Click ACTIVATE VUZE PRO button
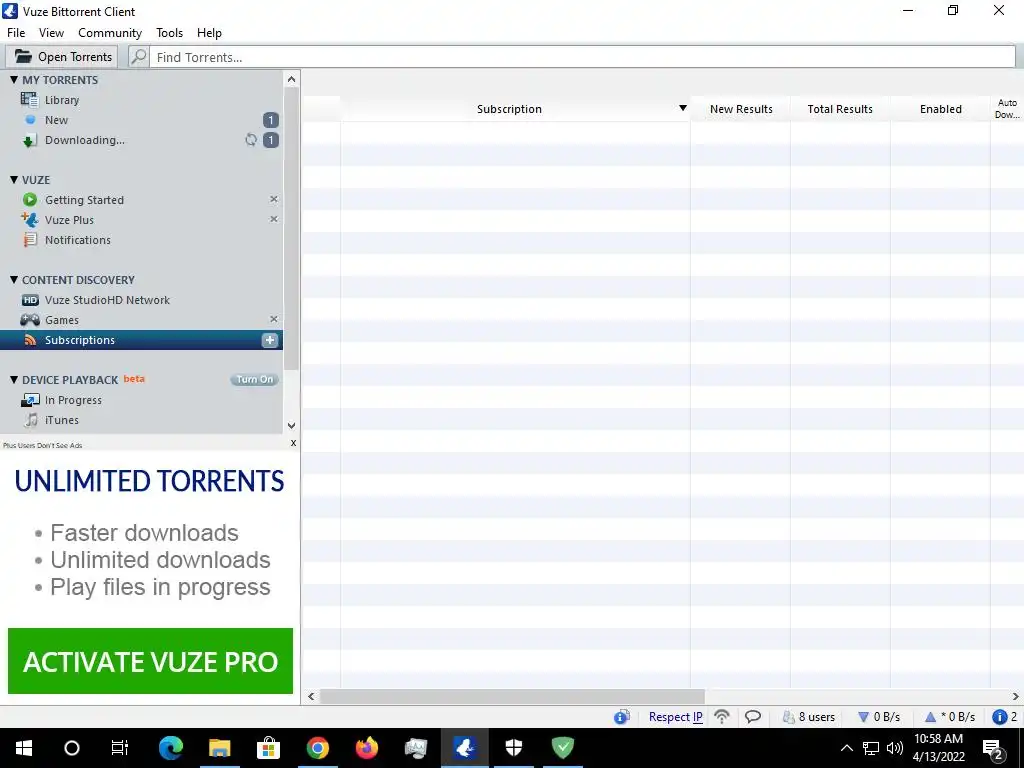 pyautogui.click(x=150, y=661)
